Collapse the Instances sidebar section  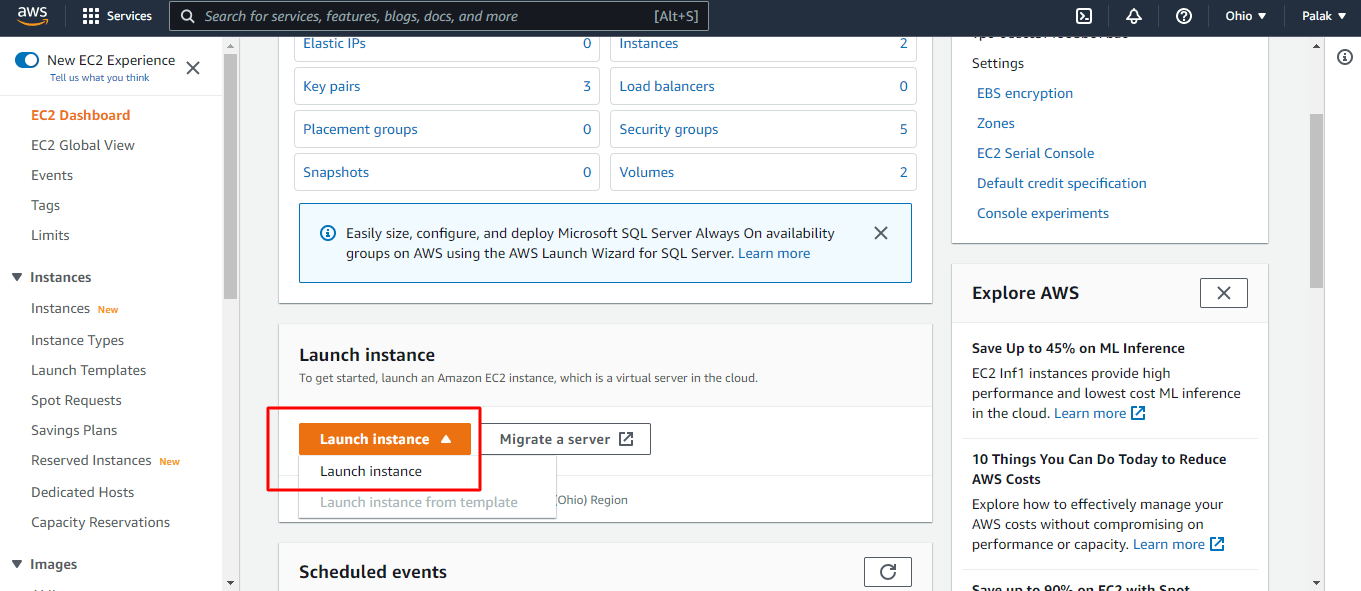[x=17, y=277]
